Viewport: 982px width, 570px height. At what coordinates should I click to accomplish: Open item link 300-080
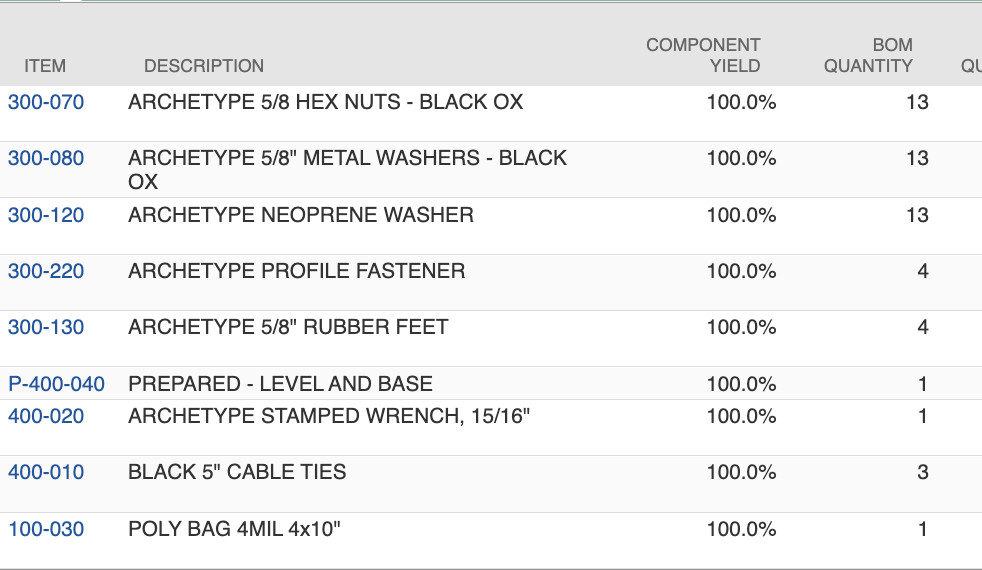pyautogui.click(x=46, y=158)
